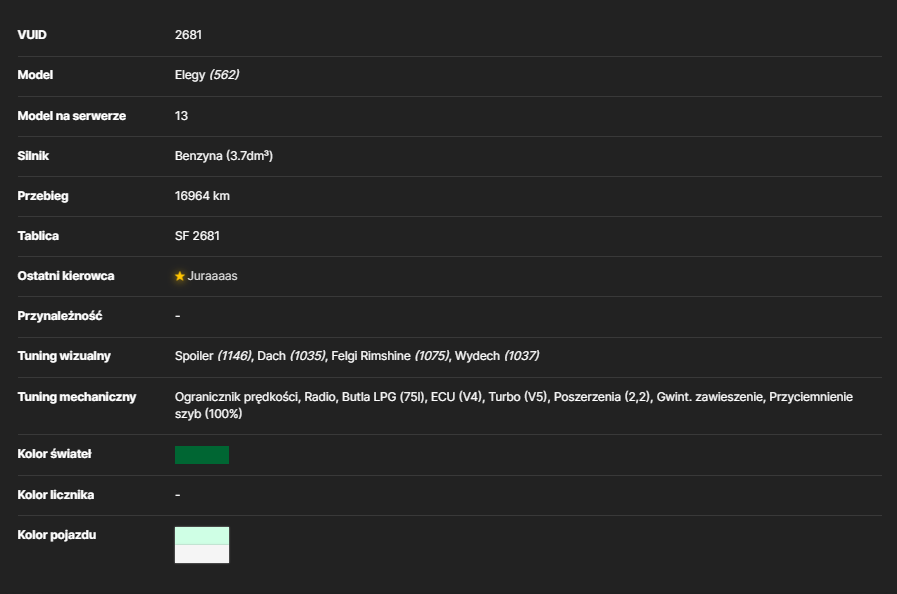The image size is (897, 594).
Task: Click the Radio mechanical tuning entry
Action: [320, 397]
